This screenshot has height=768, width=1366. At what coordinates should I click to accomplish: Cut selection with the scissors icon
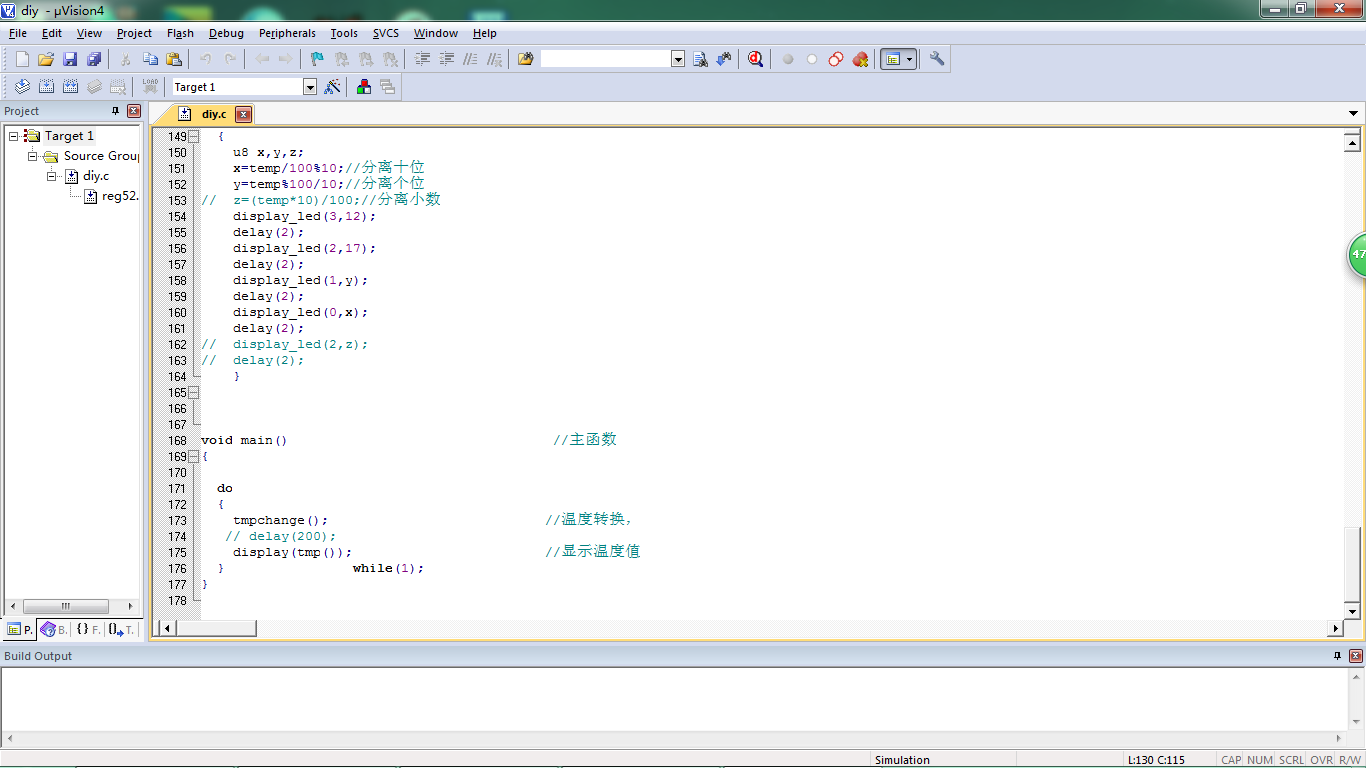(x=126, y=59)
